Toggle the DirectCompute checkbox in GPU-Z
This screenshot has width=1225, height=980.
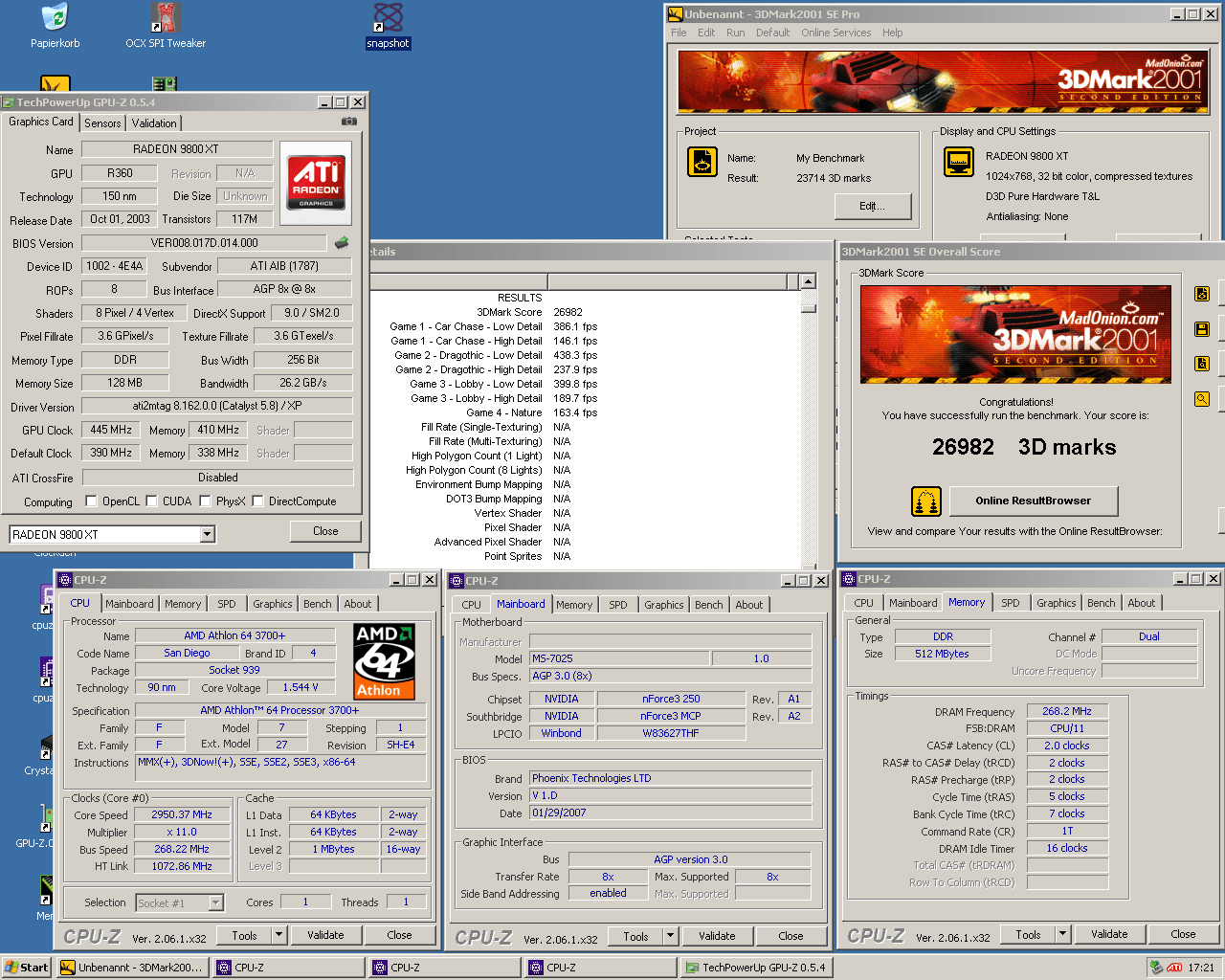pos(257,501)
